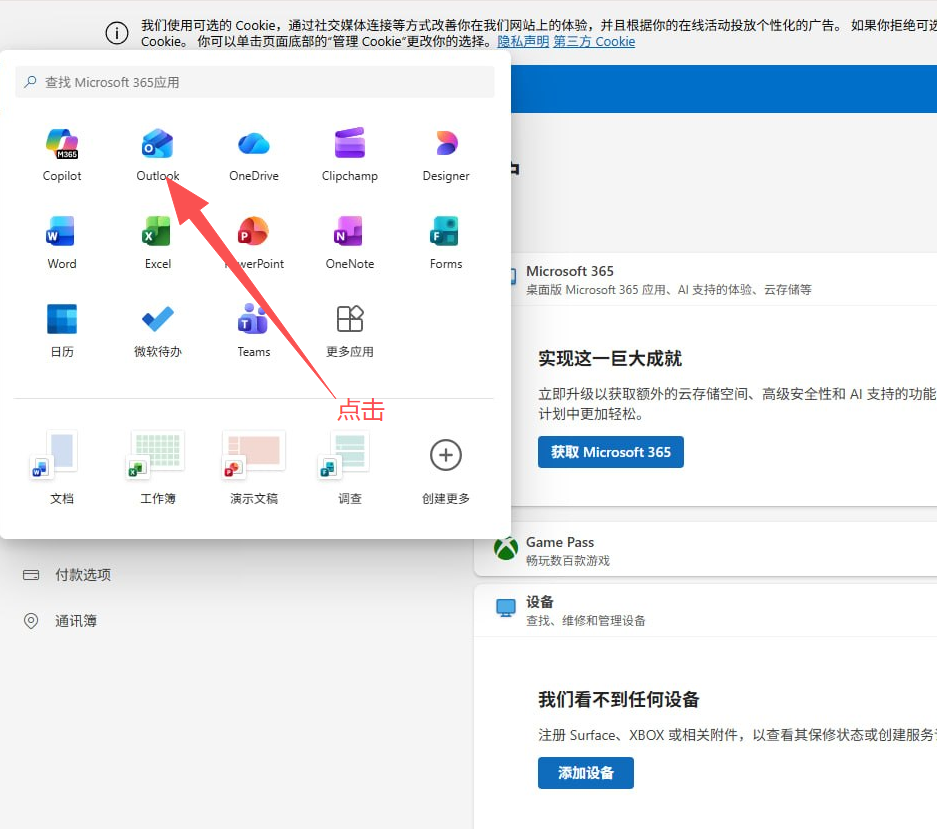The height and width of the screenshot is (829, 937).
Task: Launch the Designer app
Action: [446, 154]
